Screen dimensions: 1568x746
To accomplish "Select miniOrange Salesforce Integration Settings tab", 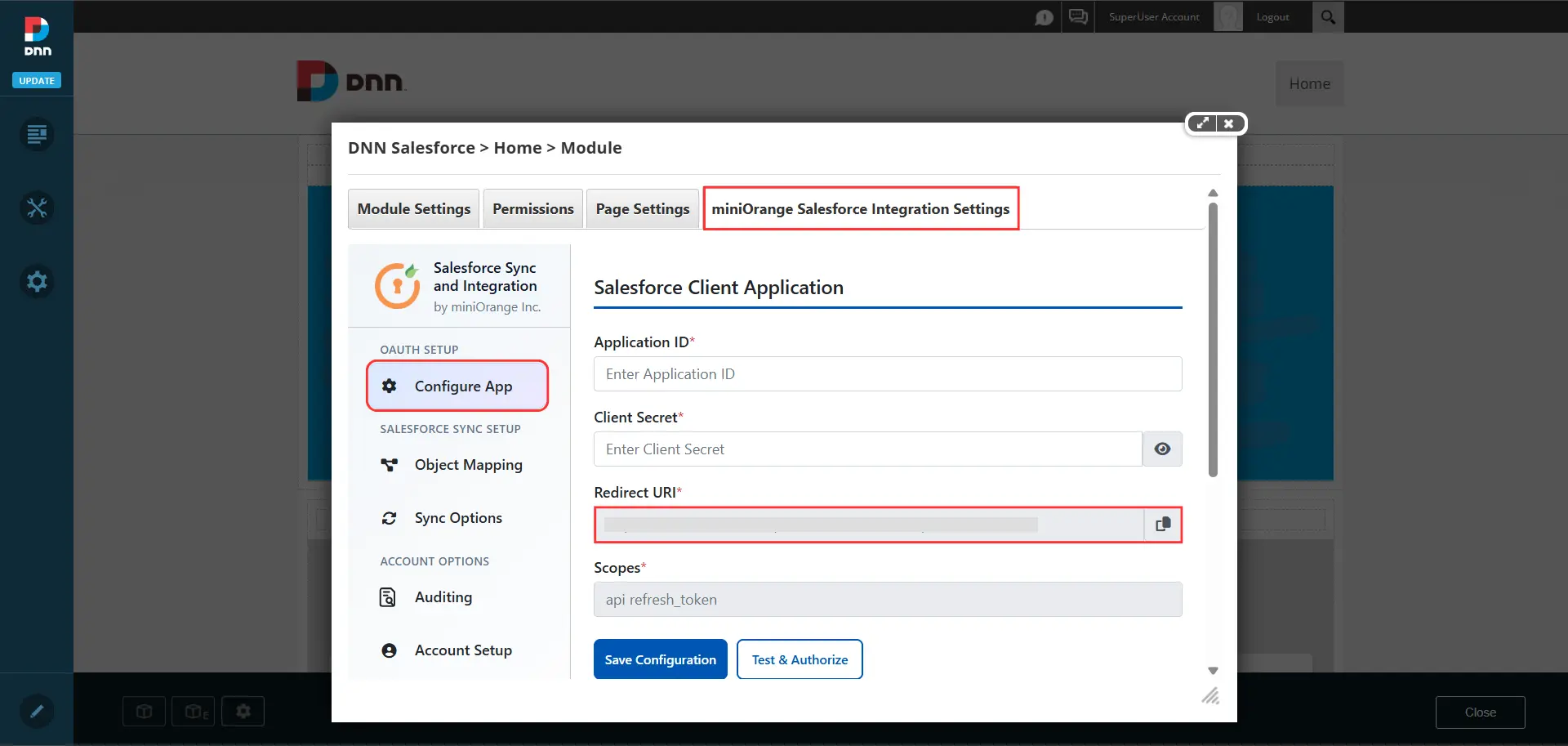I will point(861,208).
